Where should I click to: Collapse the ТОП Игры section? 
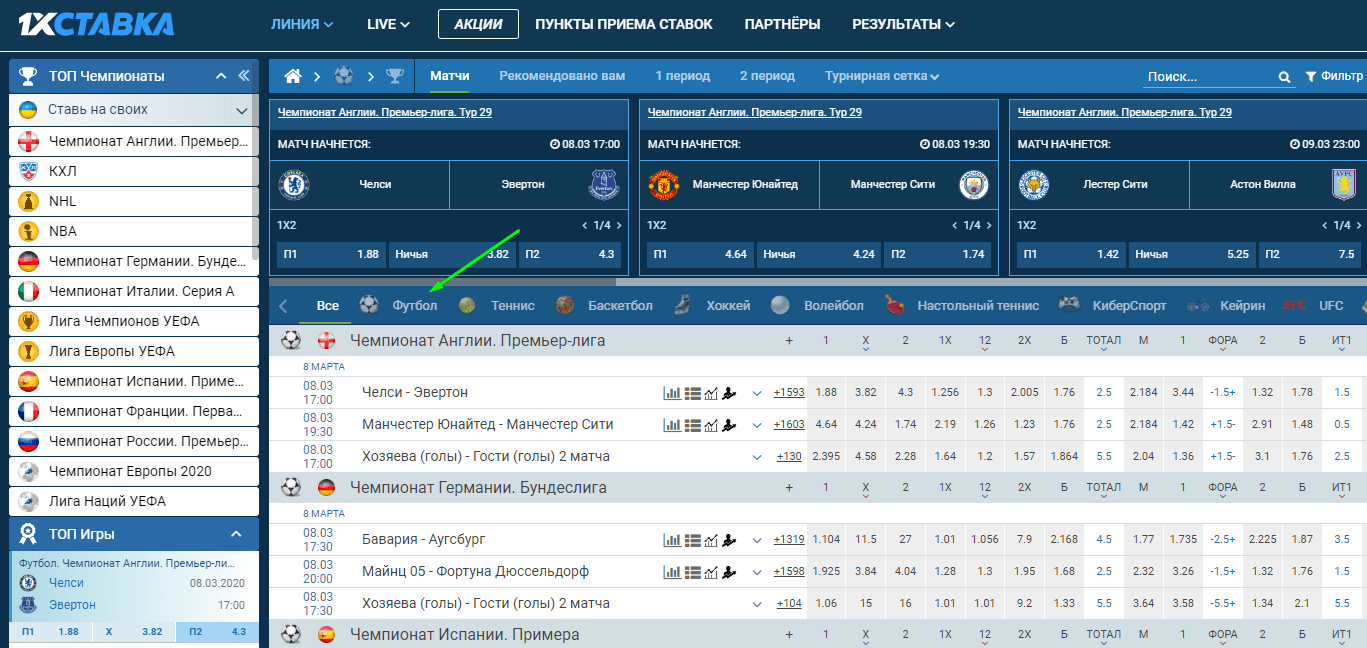[x=236, y=534]
